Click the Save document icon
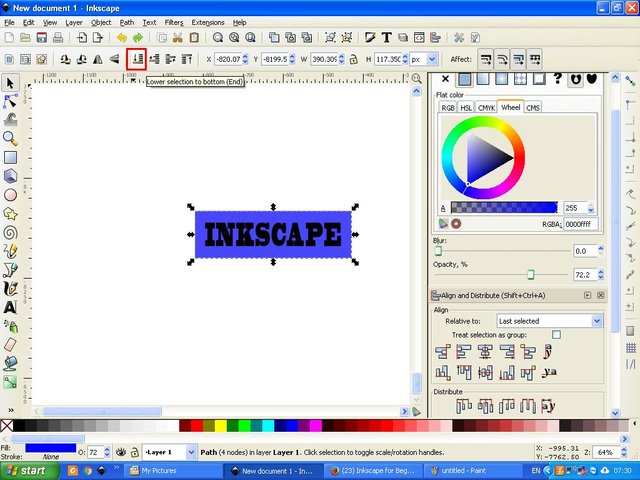 pyautogui.click(x=41, y=38)
